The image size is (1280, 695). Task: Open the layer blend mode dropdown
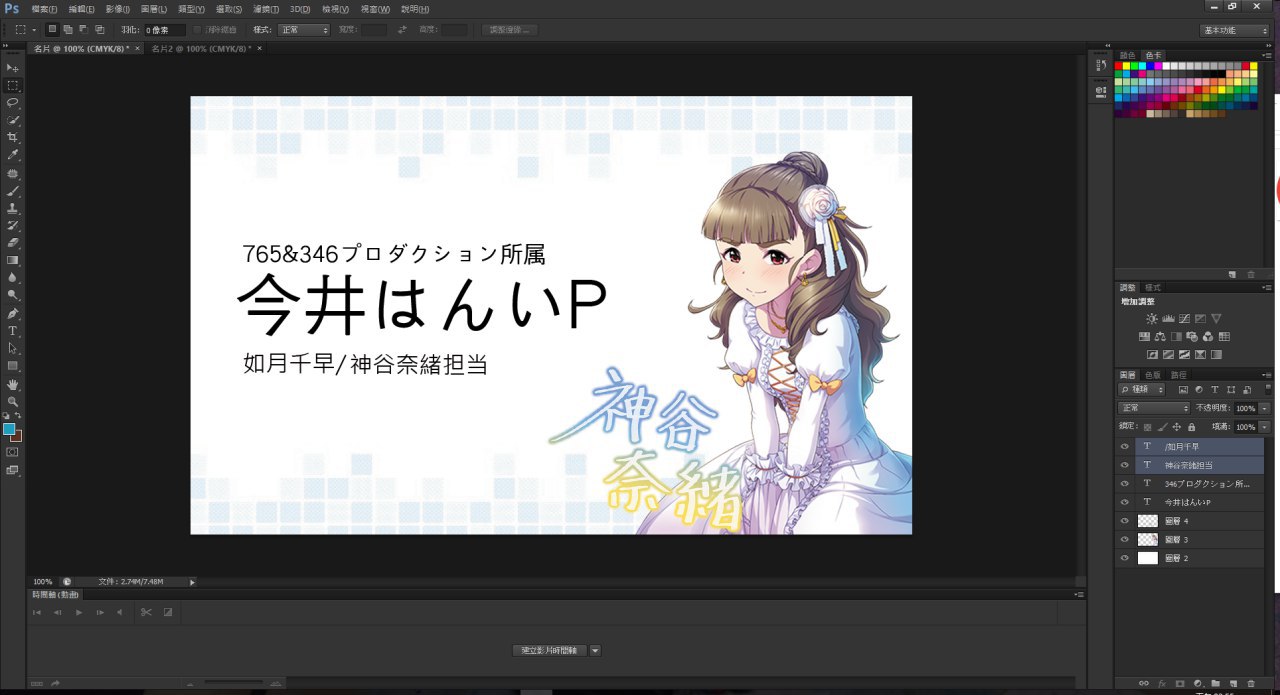[x=1154, y=408]
